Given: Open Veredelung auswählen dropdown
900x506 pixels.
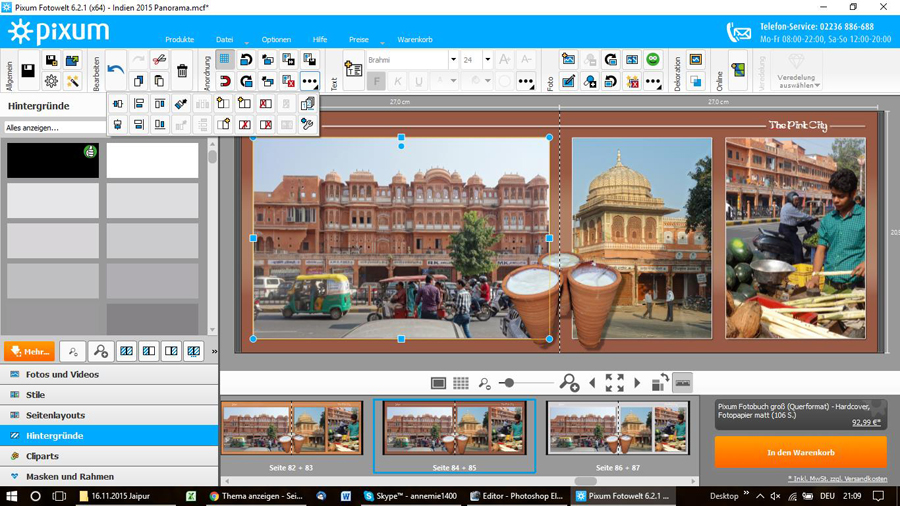Looking at the screenshot, I should click(796, 72).
